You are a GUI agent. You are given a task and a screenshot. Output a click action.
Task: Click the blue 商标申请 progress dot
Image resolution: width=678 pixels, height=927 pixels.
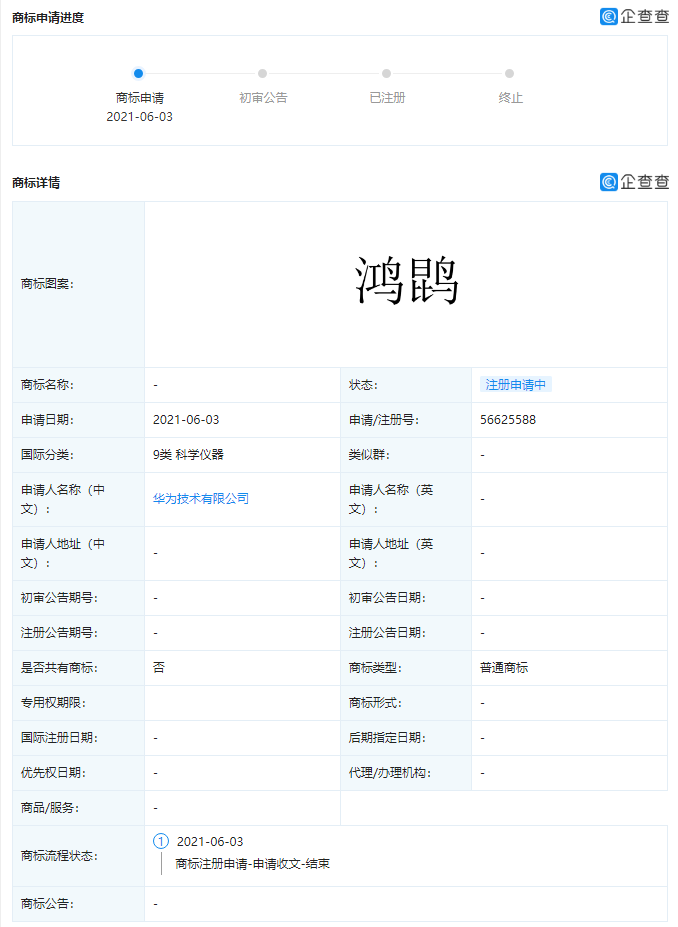point(139,73)
